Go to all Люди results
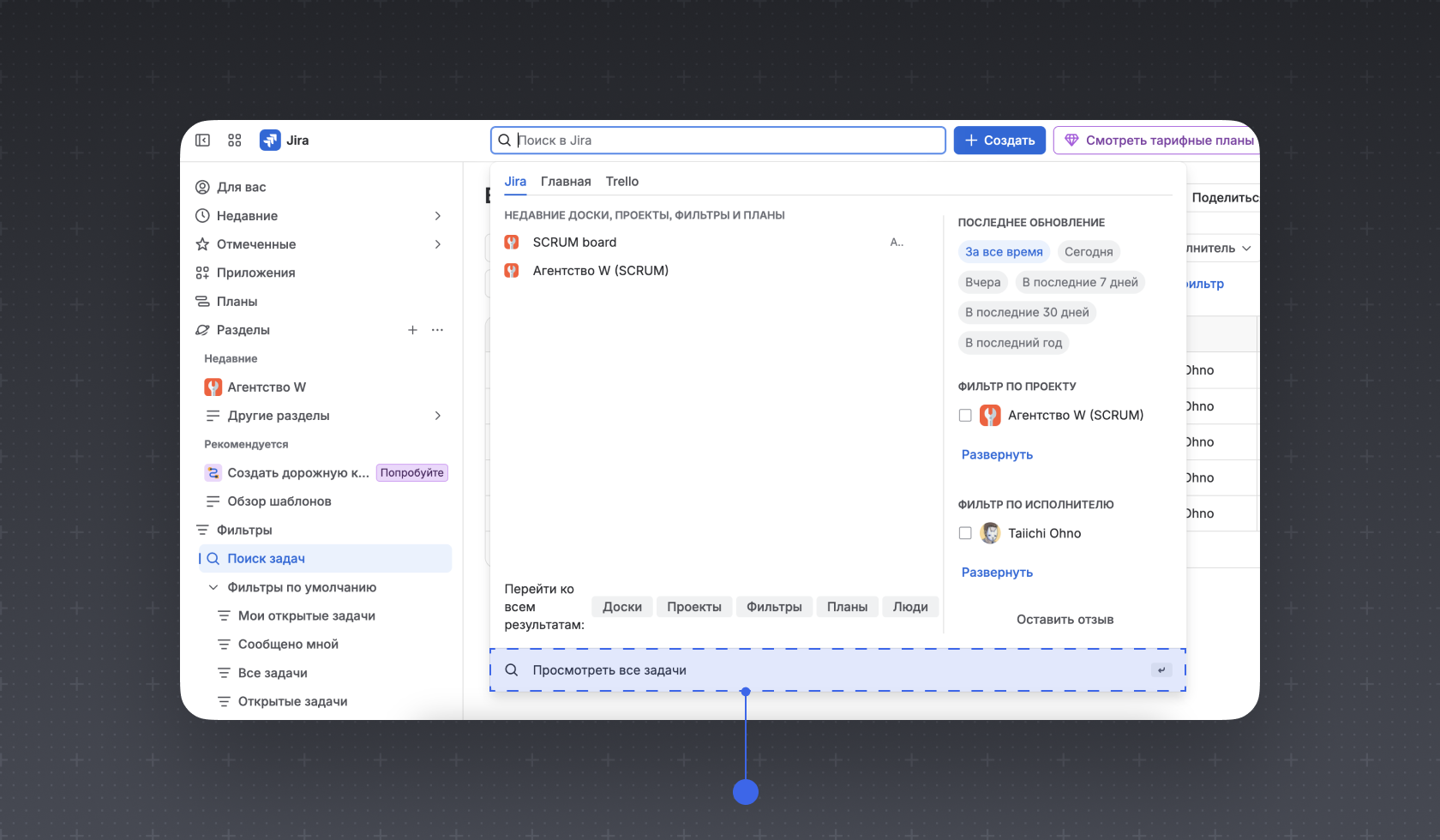 [x=910, y=607]
